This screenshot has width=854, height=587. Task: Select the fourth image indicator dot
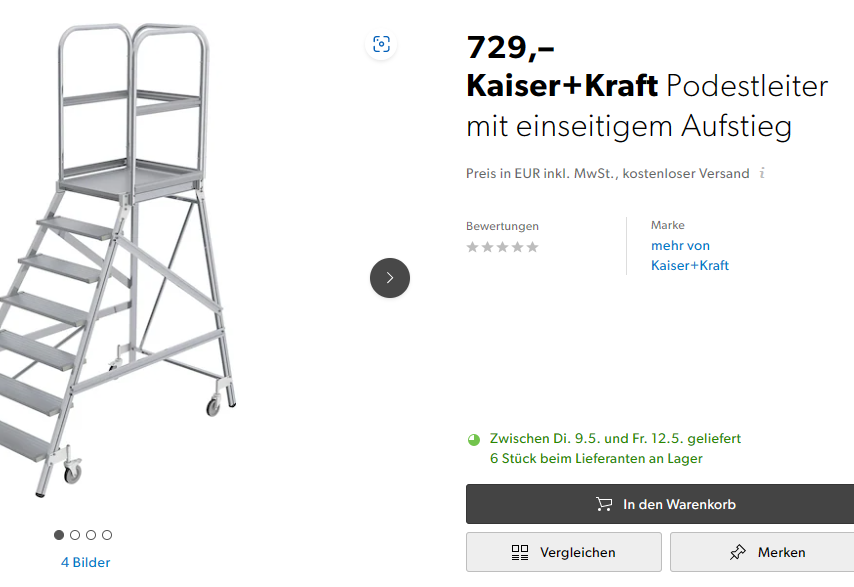[x=107, y=535]
